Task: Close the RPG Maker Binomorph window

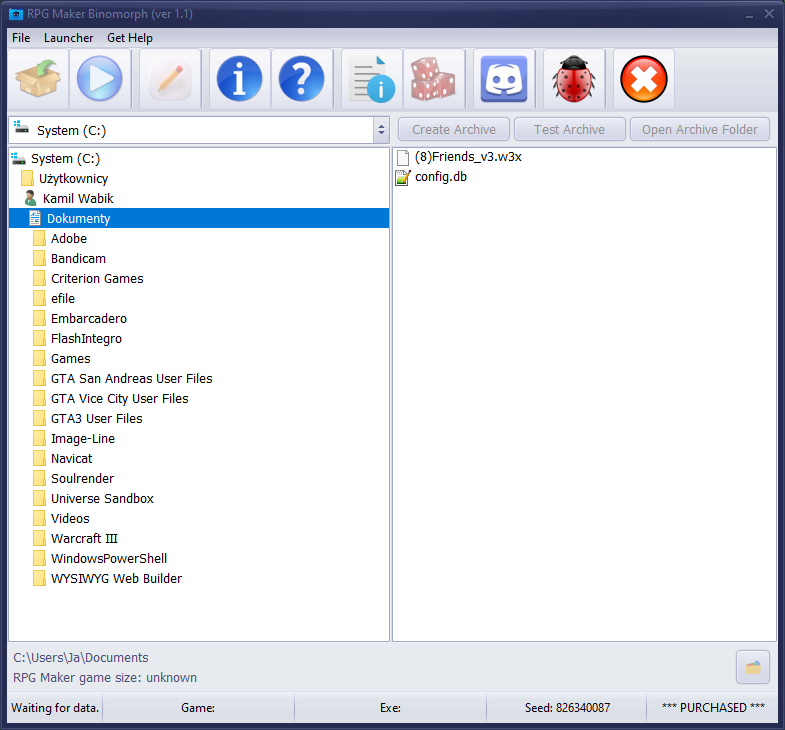Action: coord(769,14)
